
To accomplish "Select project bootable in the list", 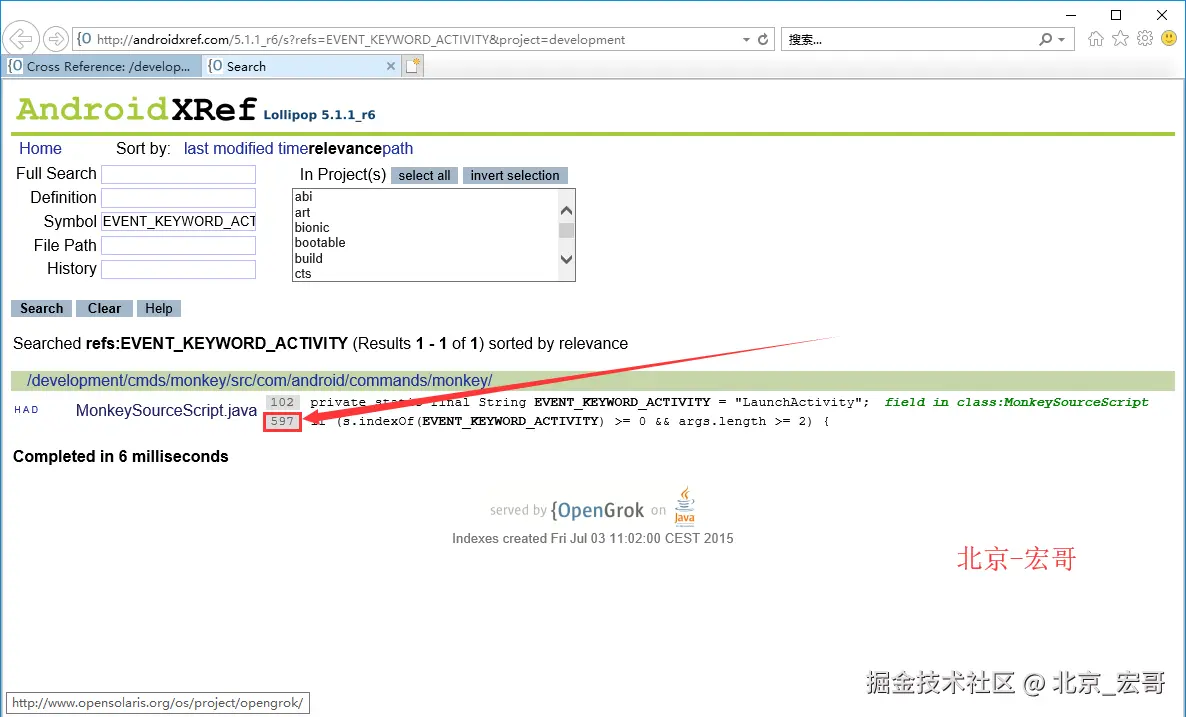I will (x=320, y=243).
